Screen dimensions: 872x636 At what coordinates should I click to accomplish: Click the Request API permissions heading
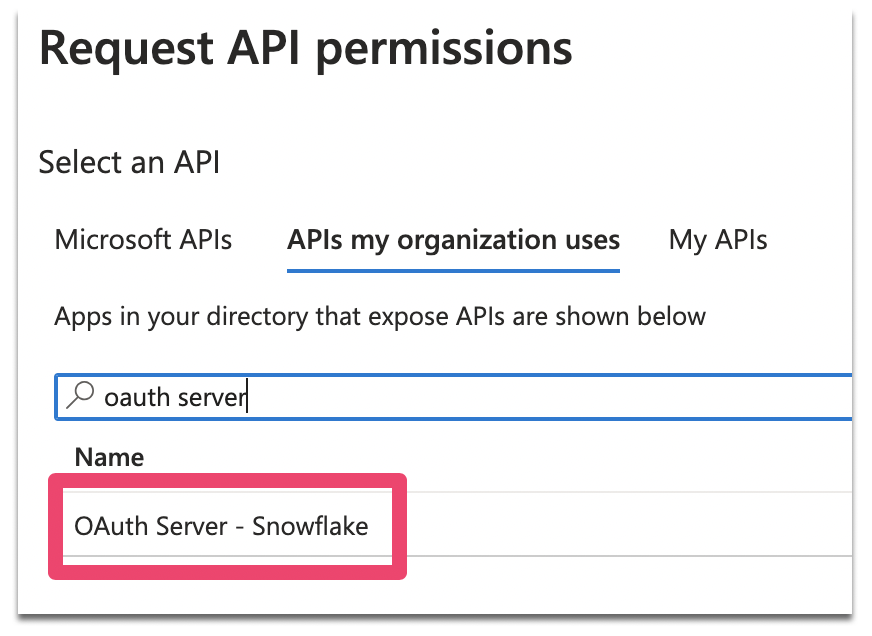[305, 48]
